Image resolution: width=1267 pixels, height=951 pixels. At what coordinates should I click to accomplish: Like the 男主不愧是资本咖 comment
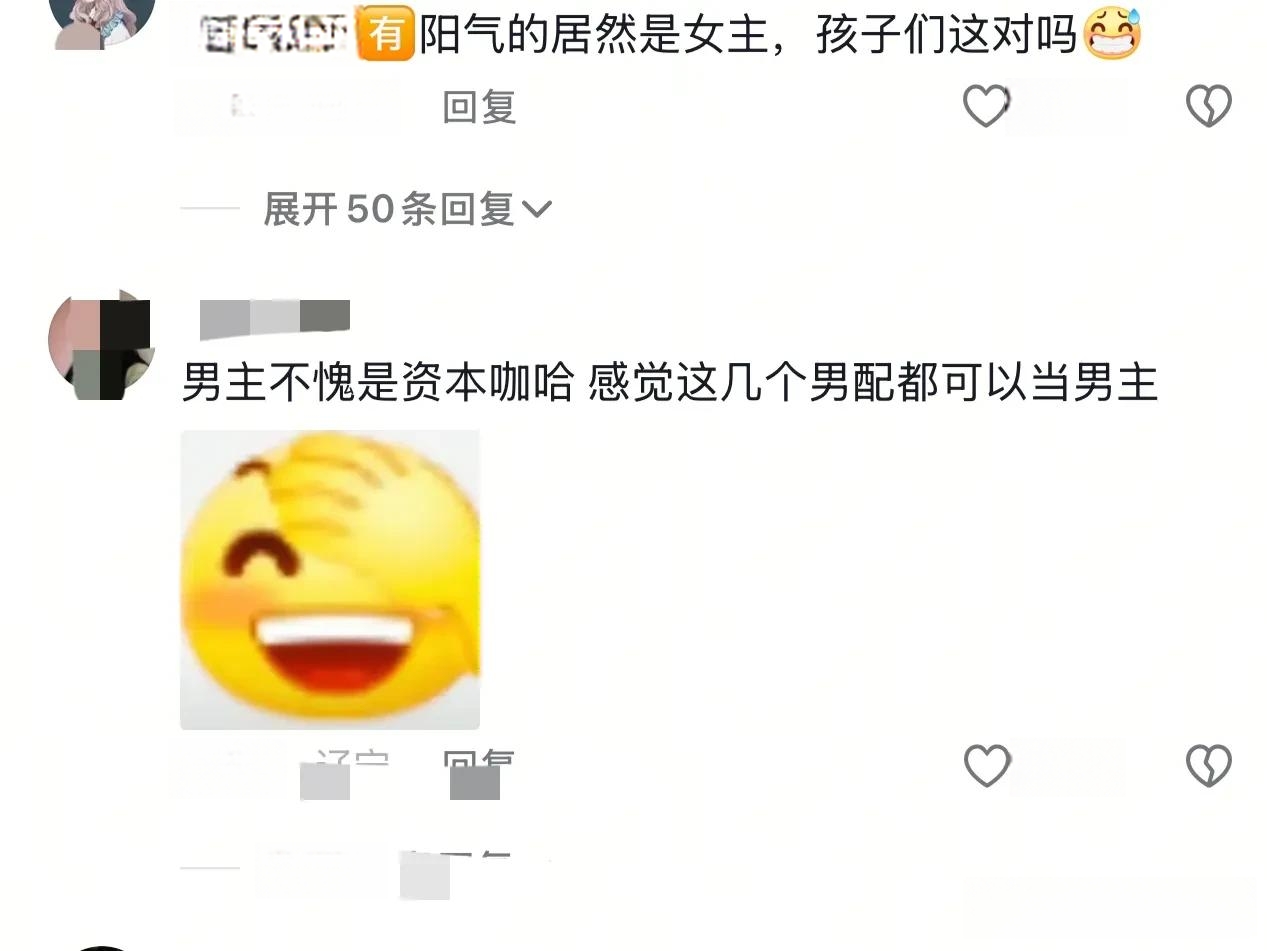click(x=987, y=765)
